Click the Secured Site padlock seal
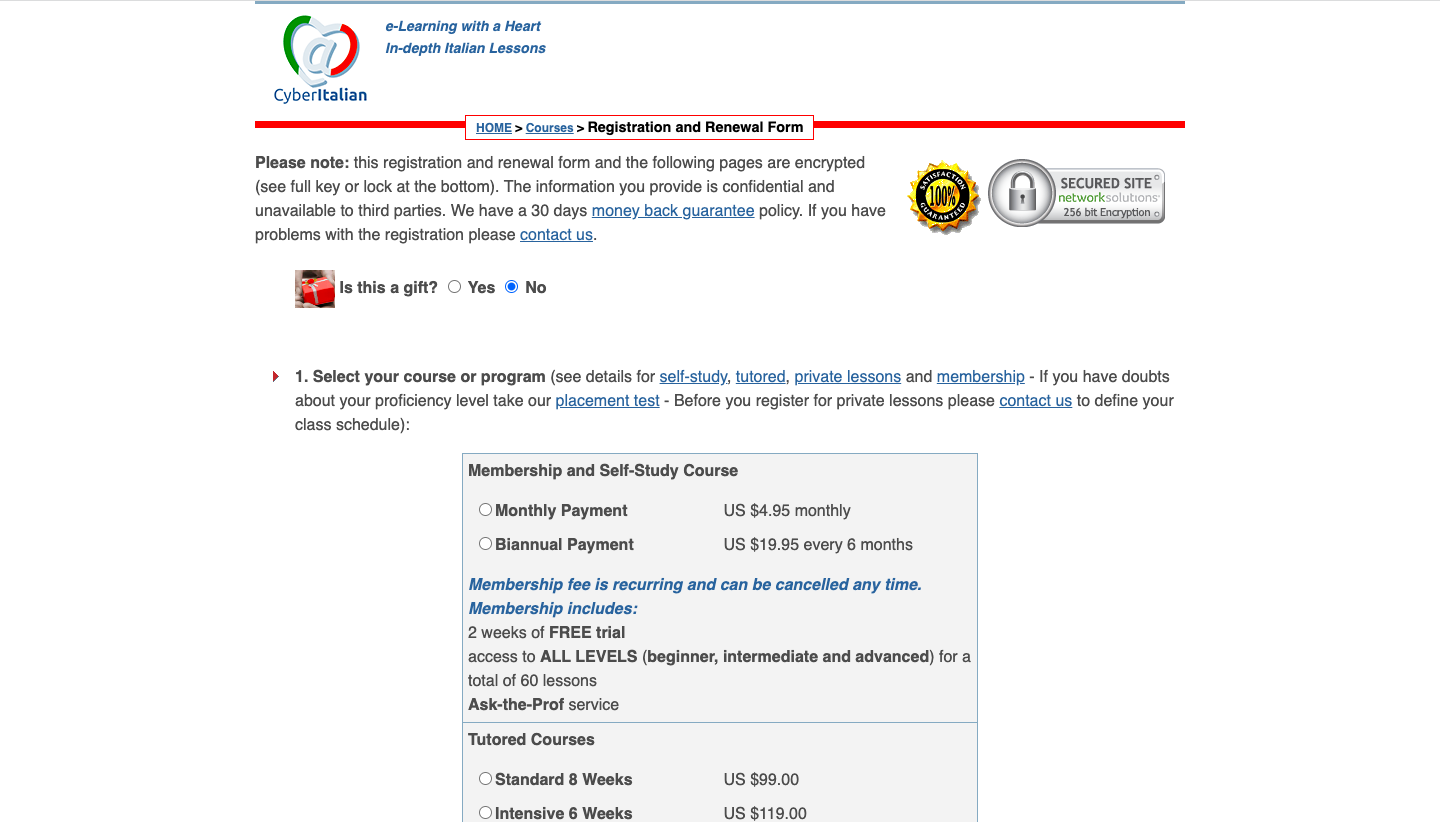Image resolution: width=1440 pixels, height=822 pixels. (x=1077, y=194)
